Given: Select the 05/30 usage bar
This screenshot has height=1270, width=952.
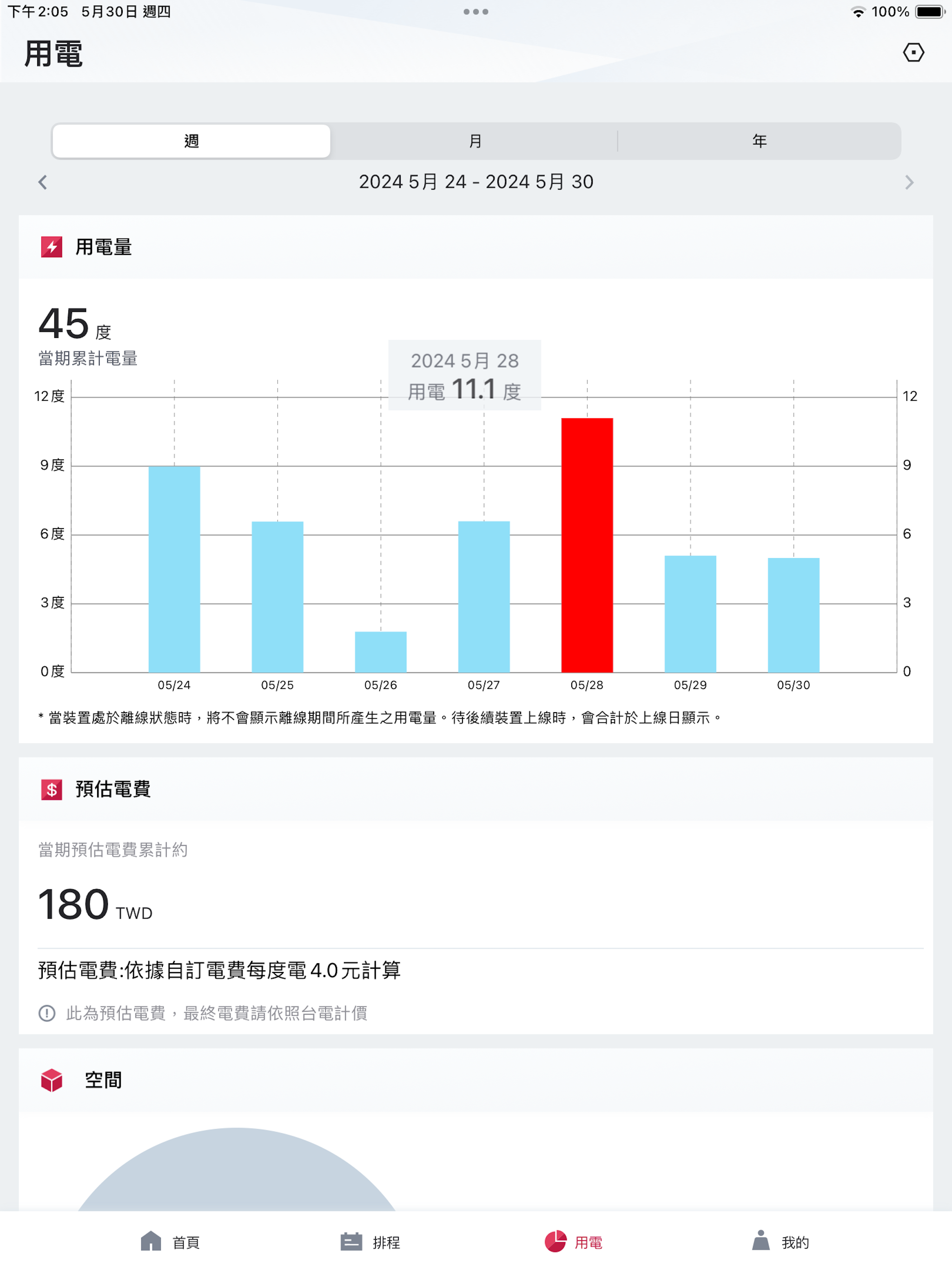Looking at the screenshot, I should coord(793,615).
